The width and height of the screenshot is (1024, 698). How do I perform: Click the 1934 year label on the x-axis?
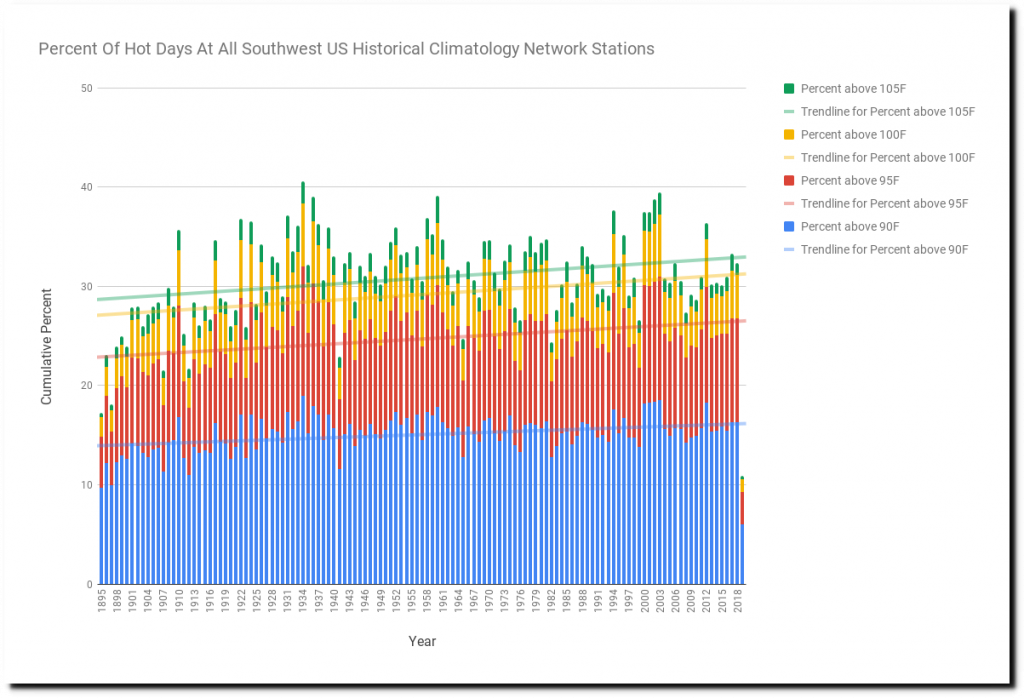coord(303,601)
